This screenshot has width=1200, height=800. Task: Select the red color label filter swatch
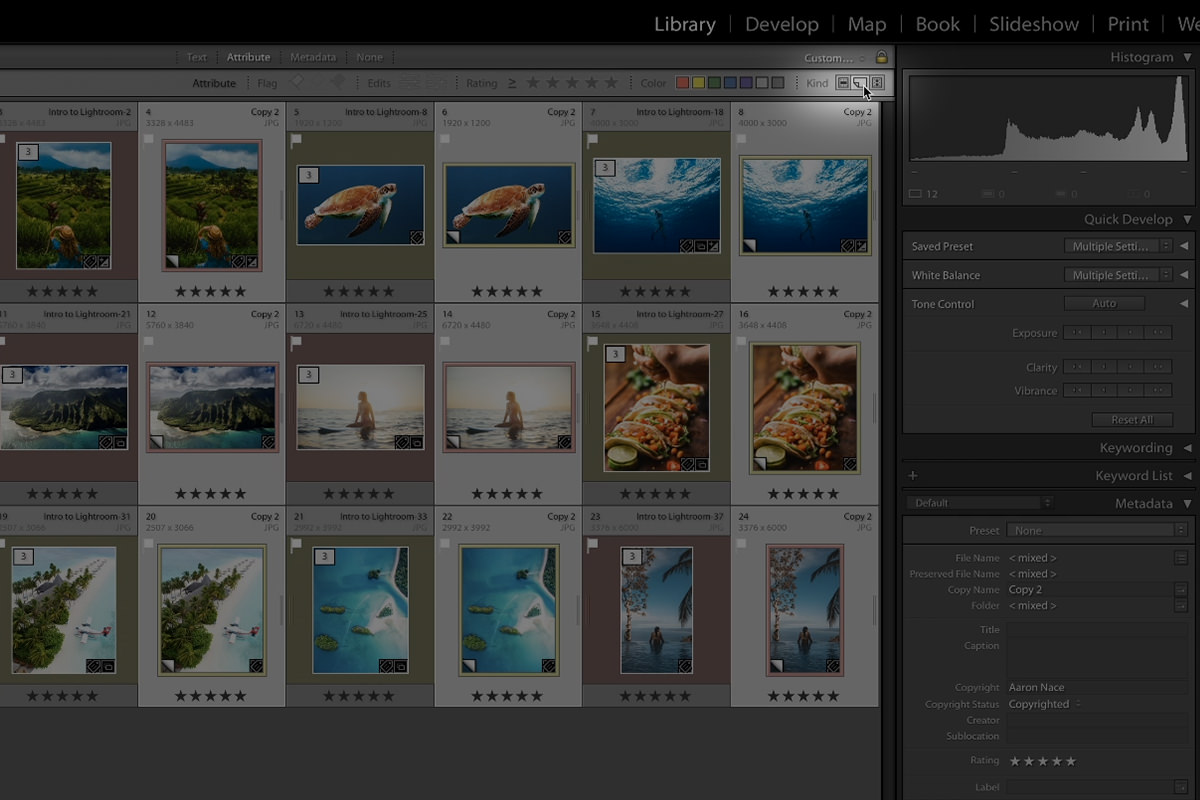pos(683,83)
